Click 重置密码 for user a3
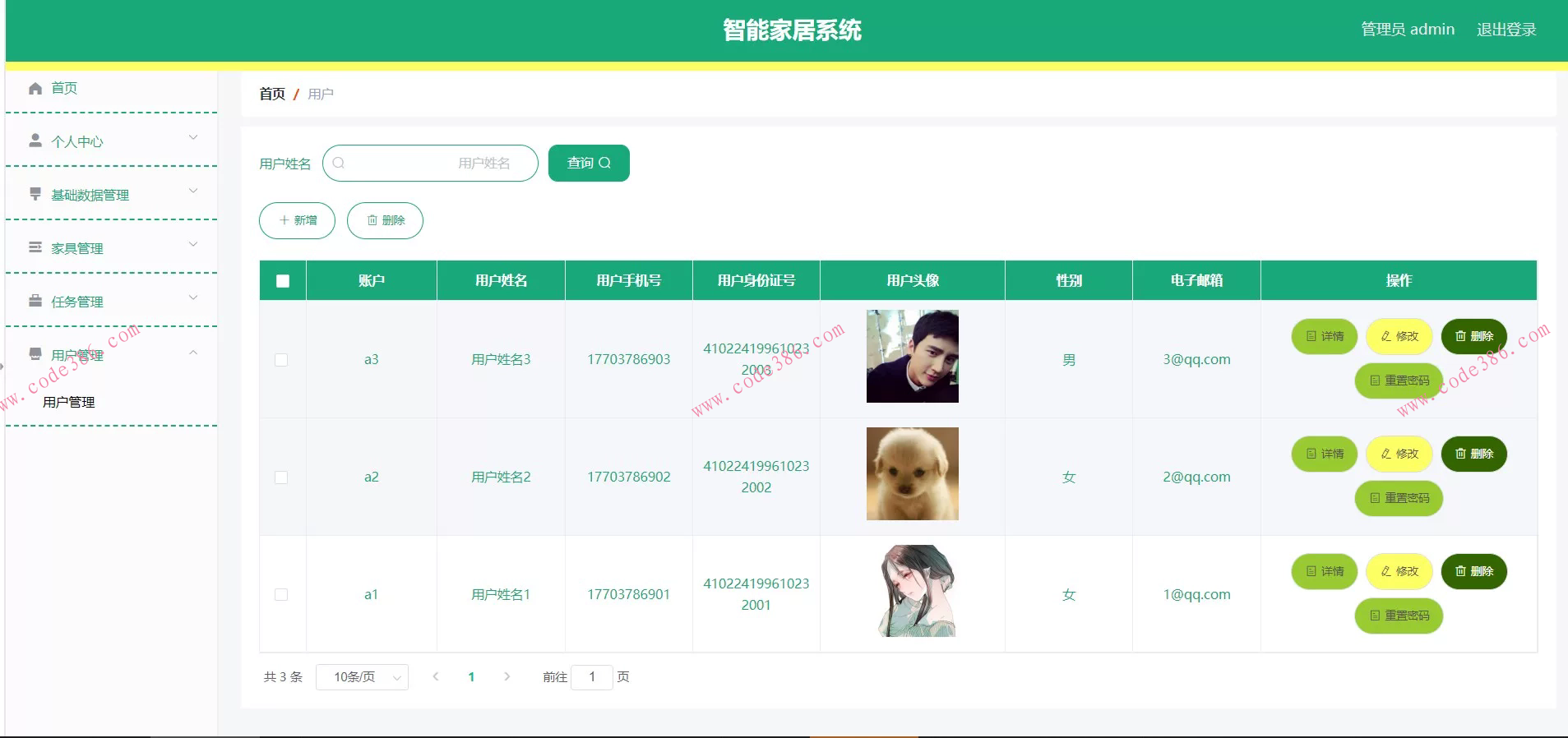 coord(1399,381)
